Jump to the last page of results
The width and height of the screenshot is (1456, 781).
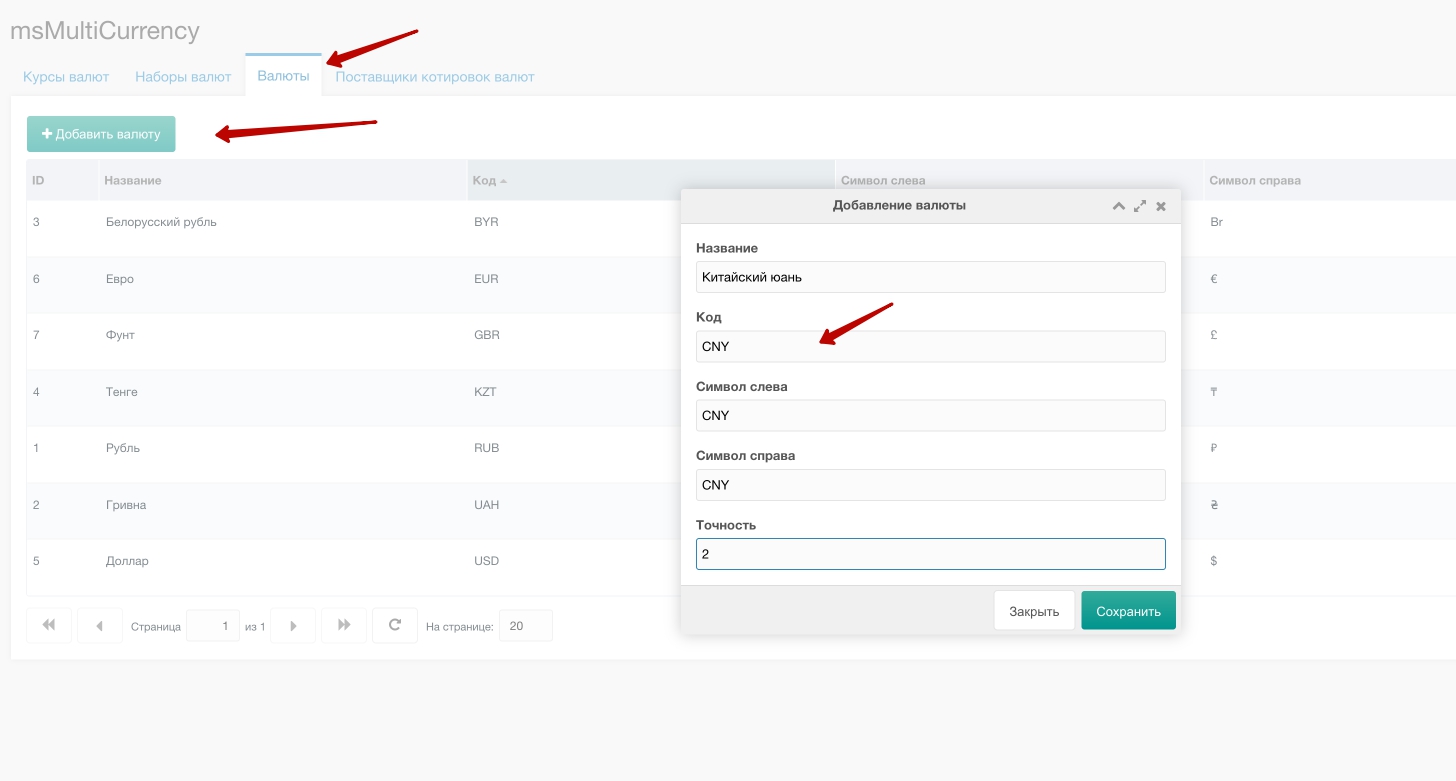click(344, 625)
